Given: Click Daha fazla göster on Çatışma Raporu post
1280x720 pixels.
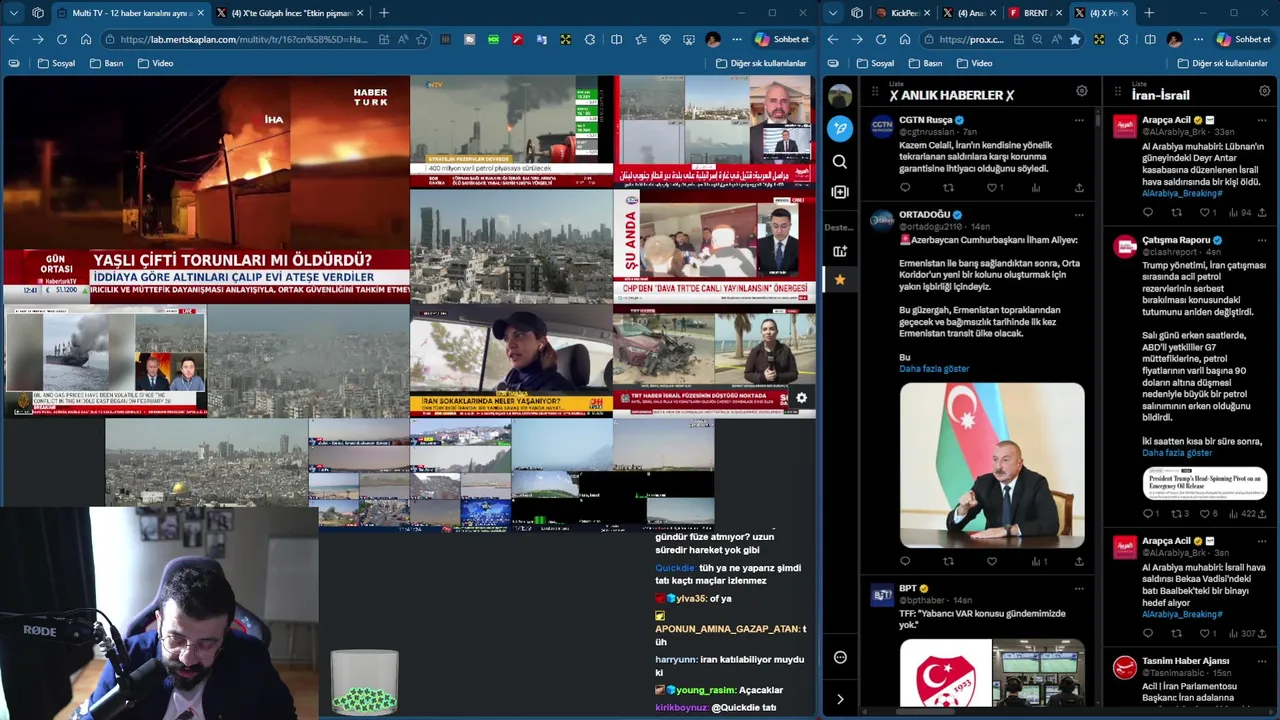Looking at the screenshot, I should click(x=1177, y=453).
